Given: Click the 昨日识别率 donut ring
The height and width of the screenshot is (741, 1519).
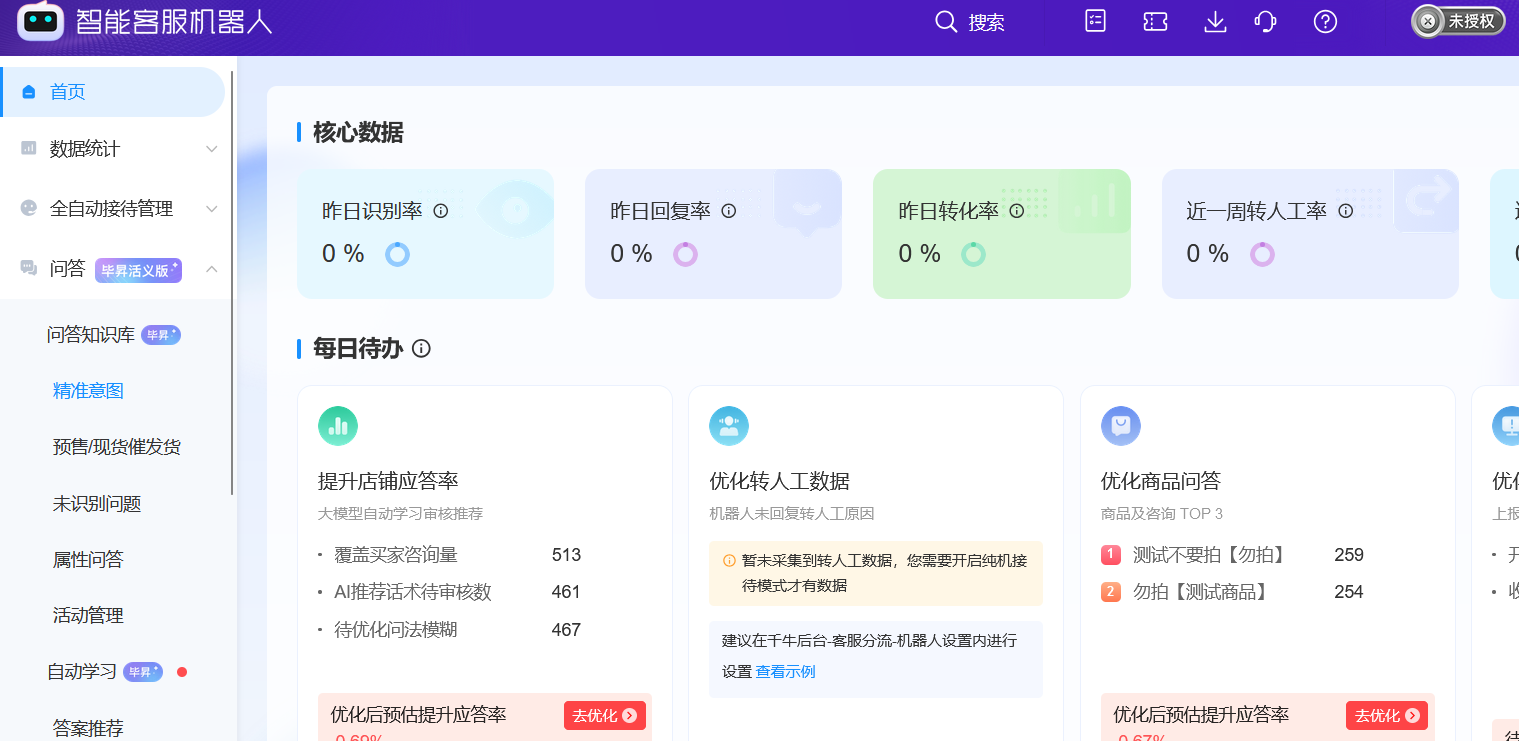Looking at the screenshot, I should tap(397, 254).
